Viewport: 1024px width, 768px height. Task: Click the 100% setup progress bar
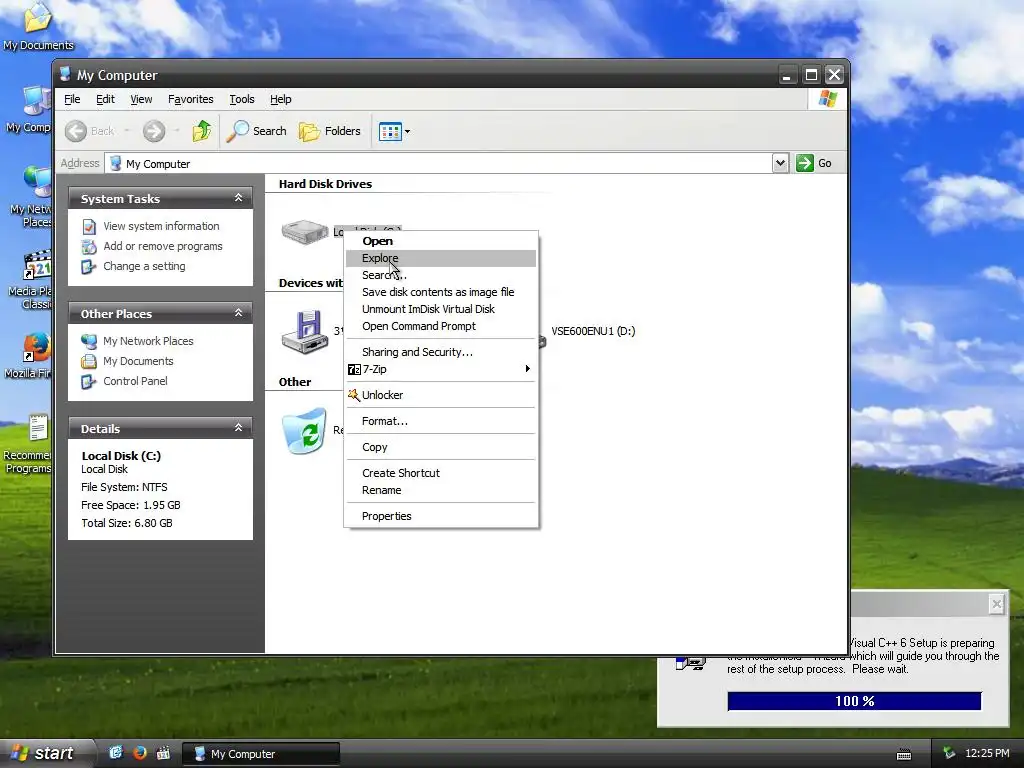pyautogui.click(x=854, y=701)
